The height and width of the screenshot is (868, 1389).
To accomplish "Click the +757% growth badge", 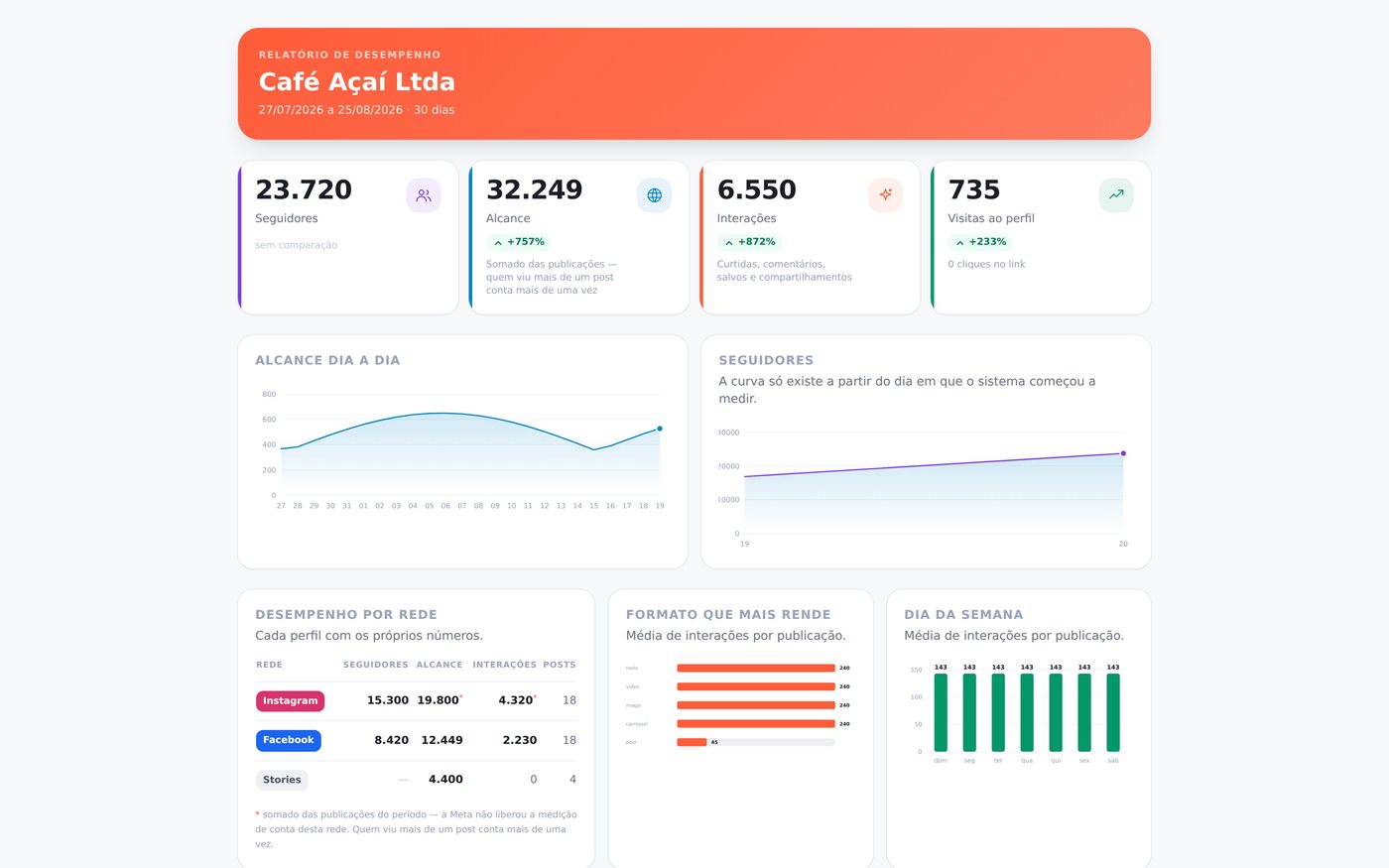I will tap(518, 242).
